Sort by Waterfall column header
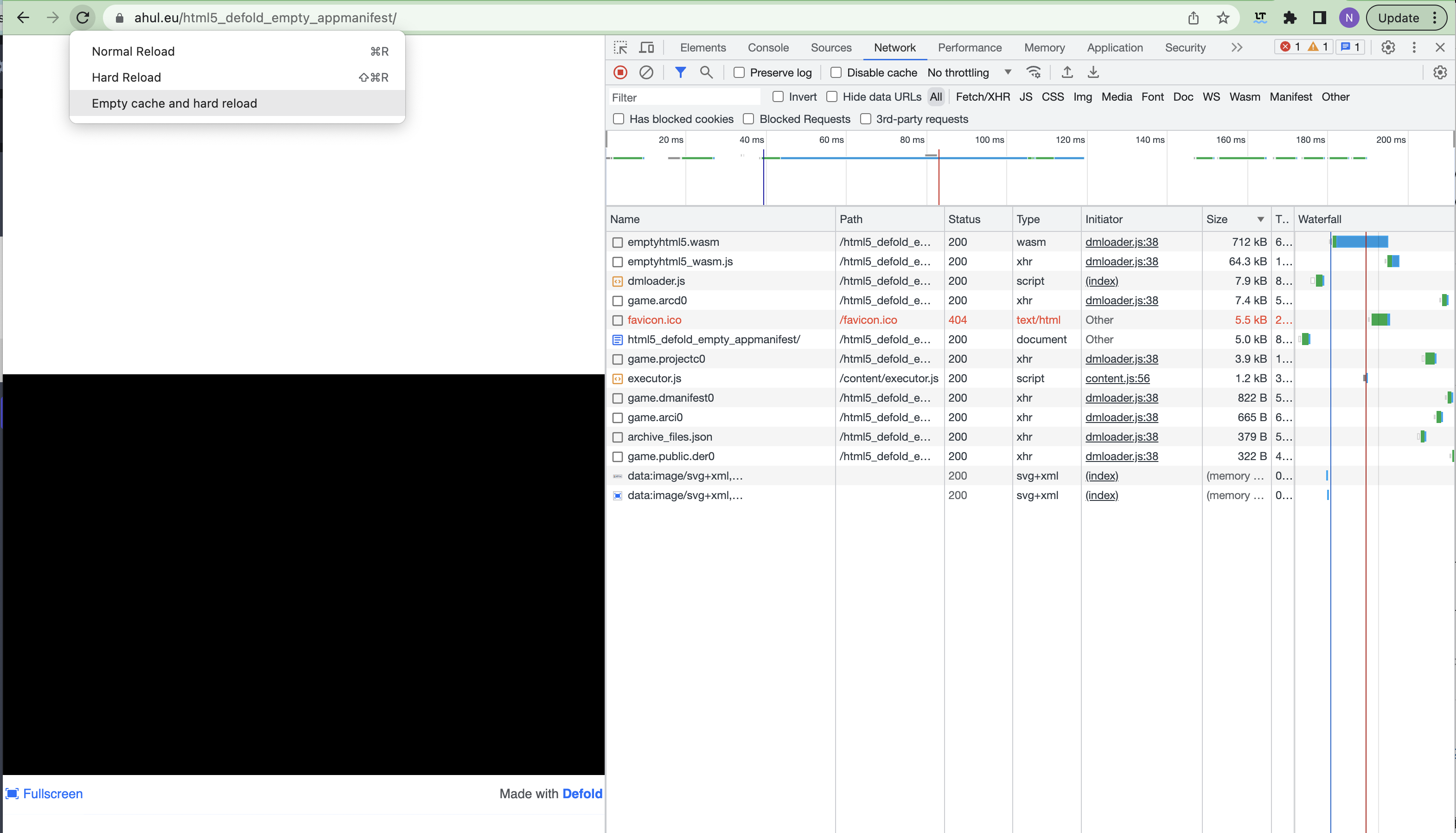 point(1373,219)
